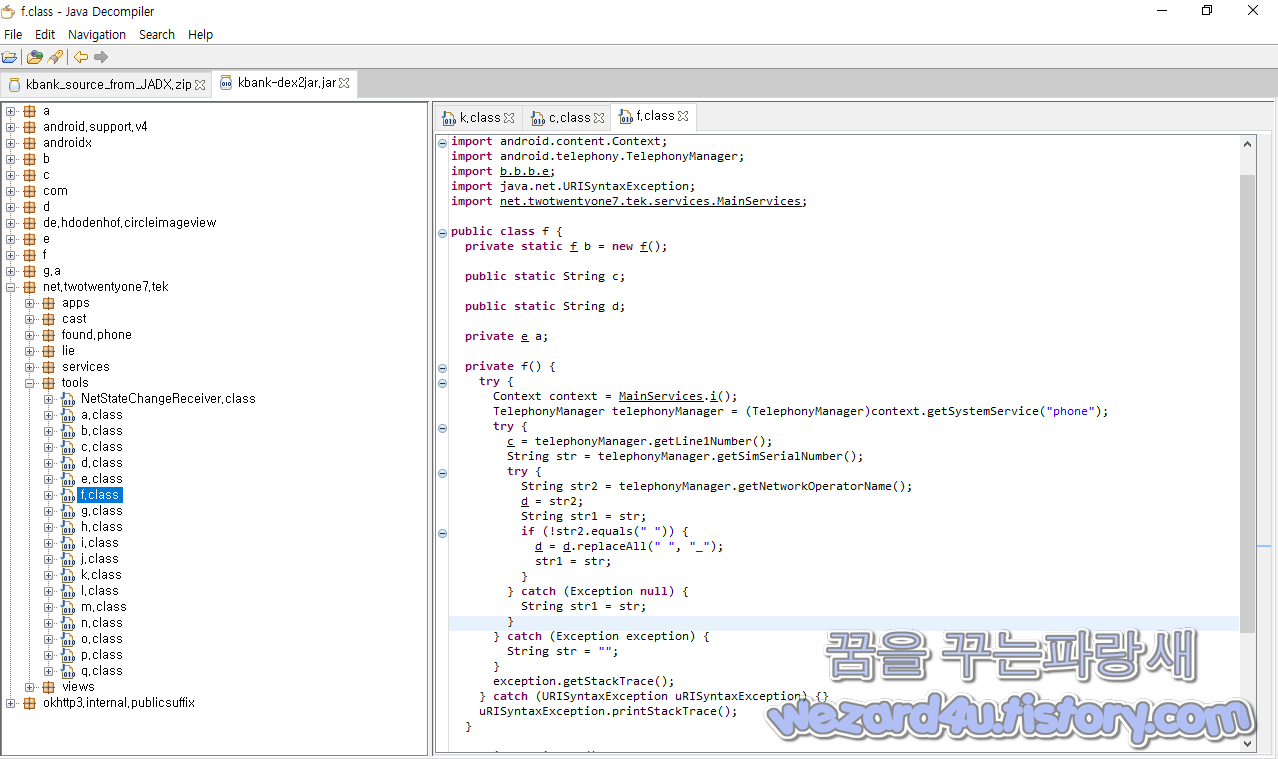Open the Search menu

(157, 34)
